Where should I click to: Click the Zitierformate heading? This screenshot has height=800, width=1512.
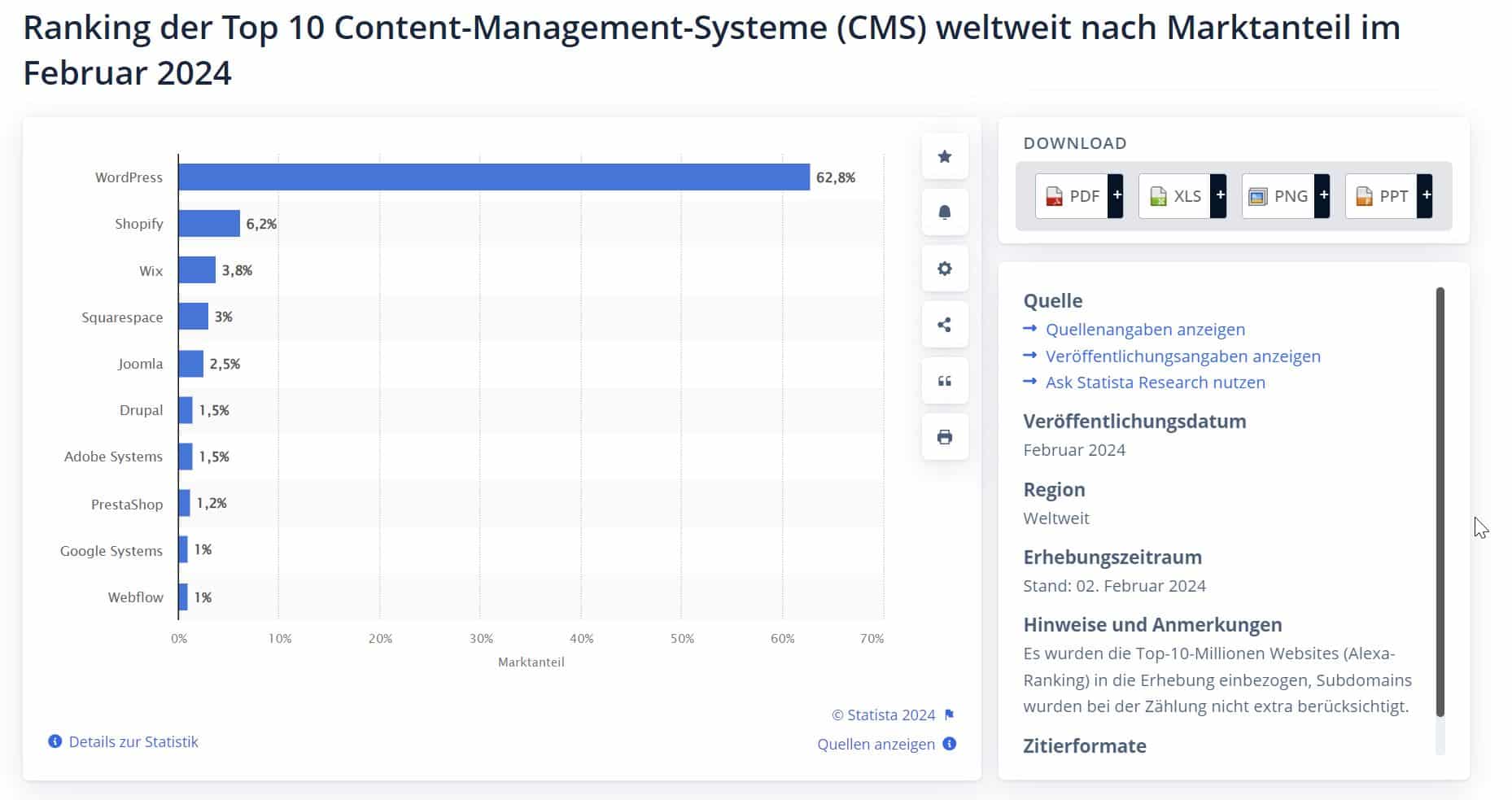1085,746
